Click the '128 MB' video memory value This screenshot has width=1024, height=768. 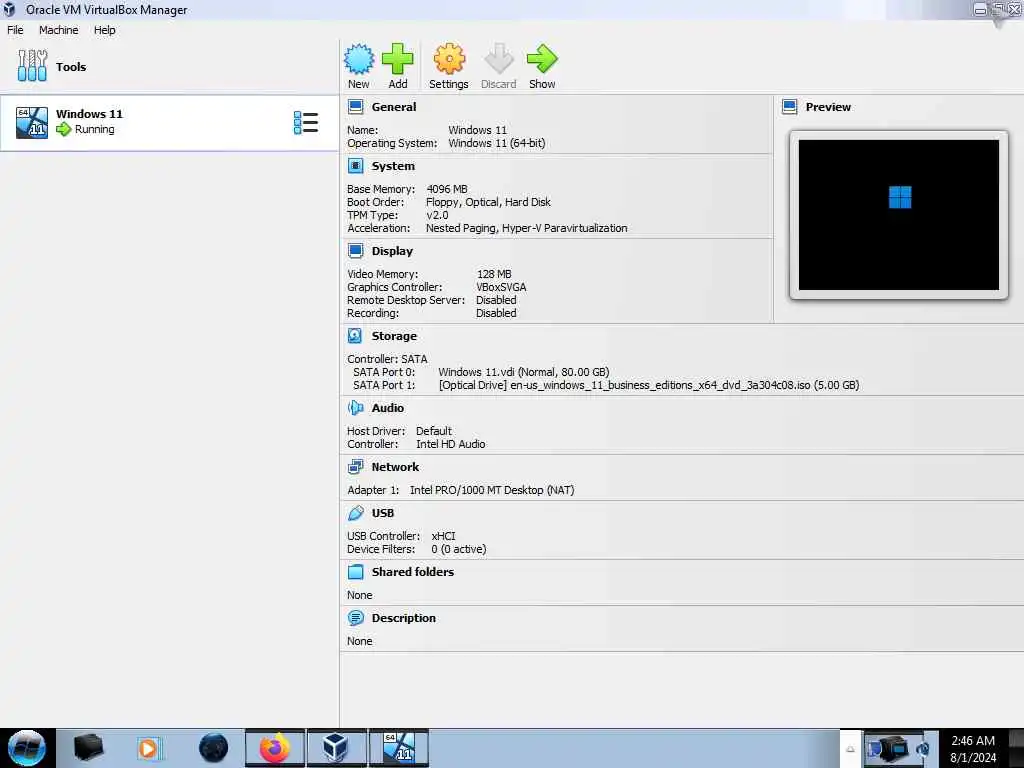[494, 274]
